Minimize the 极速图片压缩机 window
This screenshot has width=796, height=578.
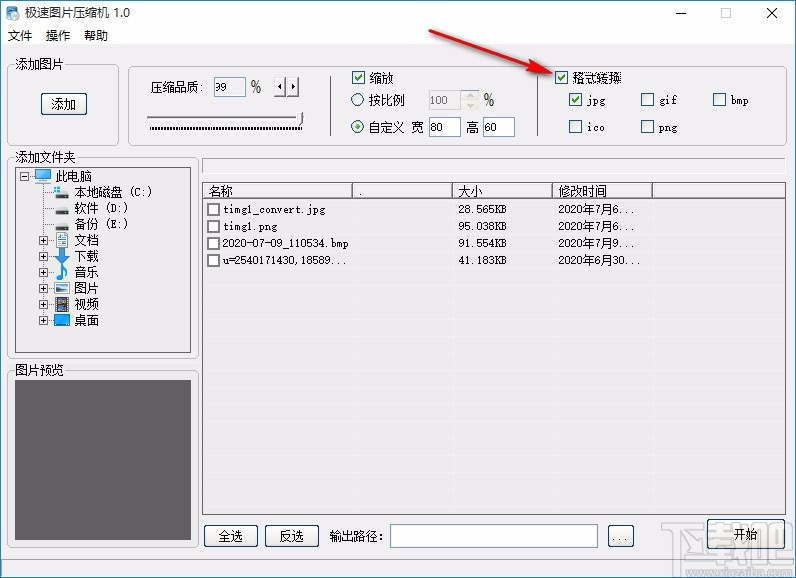point(681,13)
